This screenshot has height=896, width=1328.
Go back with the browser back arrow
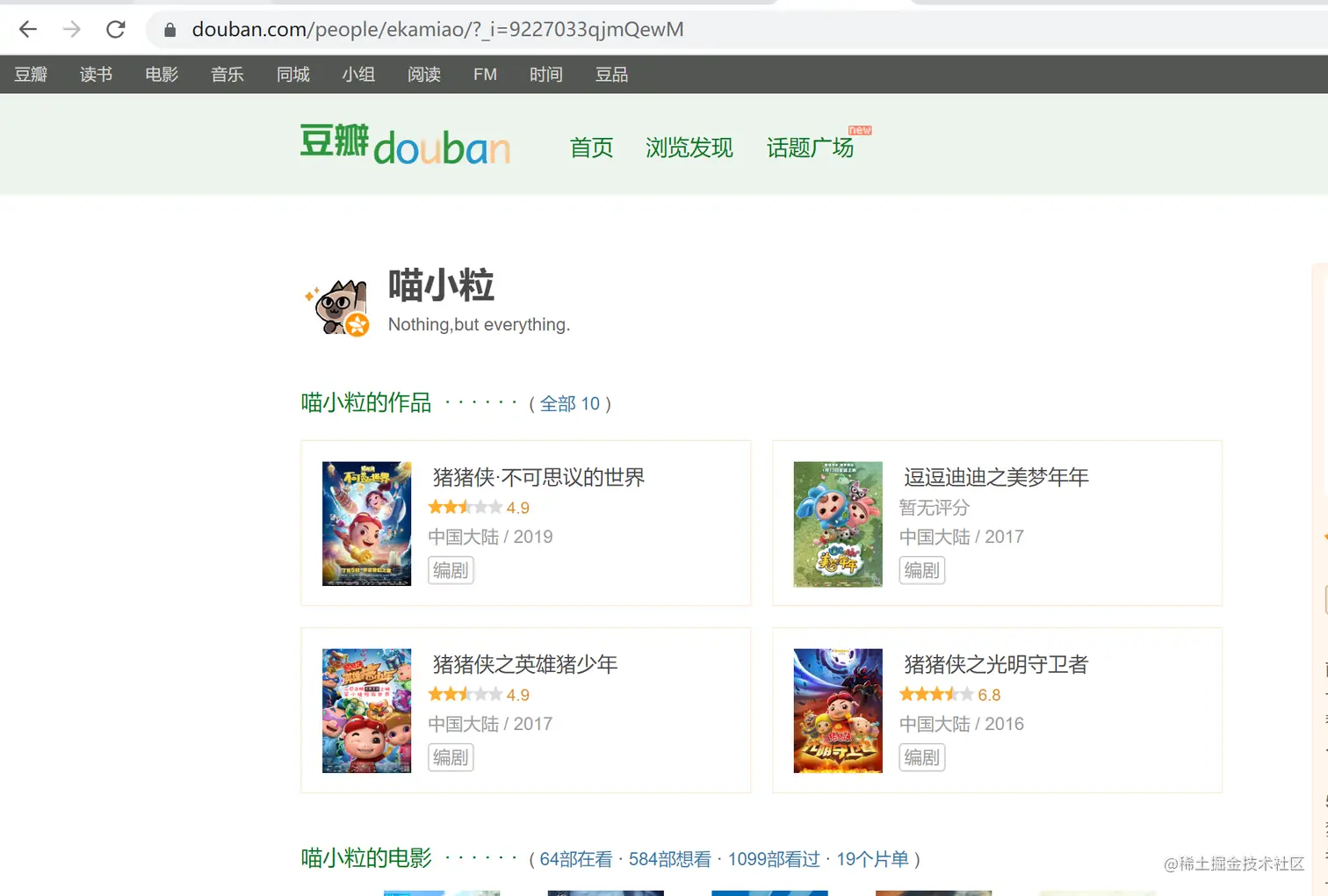pyautogui.click(x=28, y=29)
